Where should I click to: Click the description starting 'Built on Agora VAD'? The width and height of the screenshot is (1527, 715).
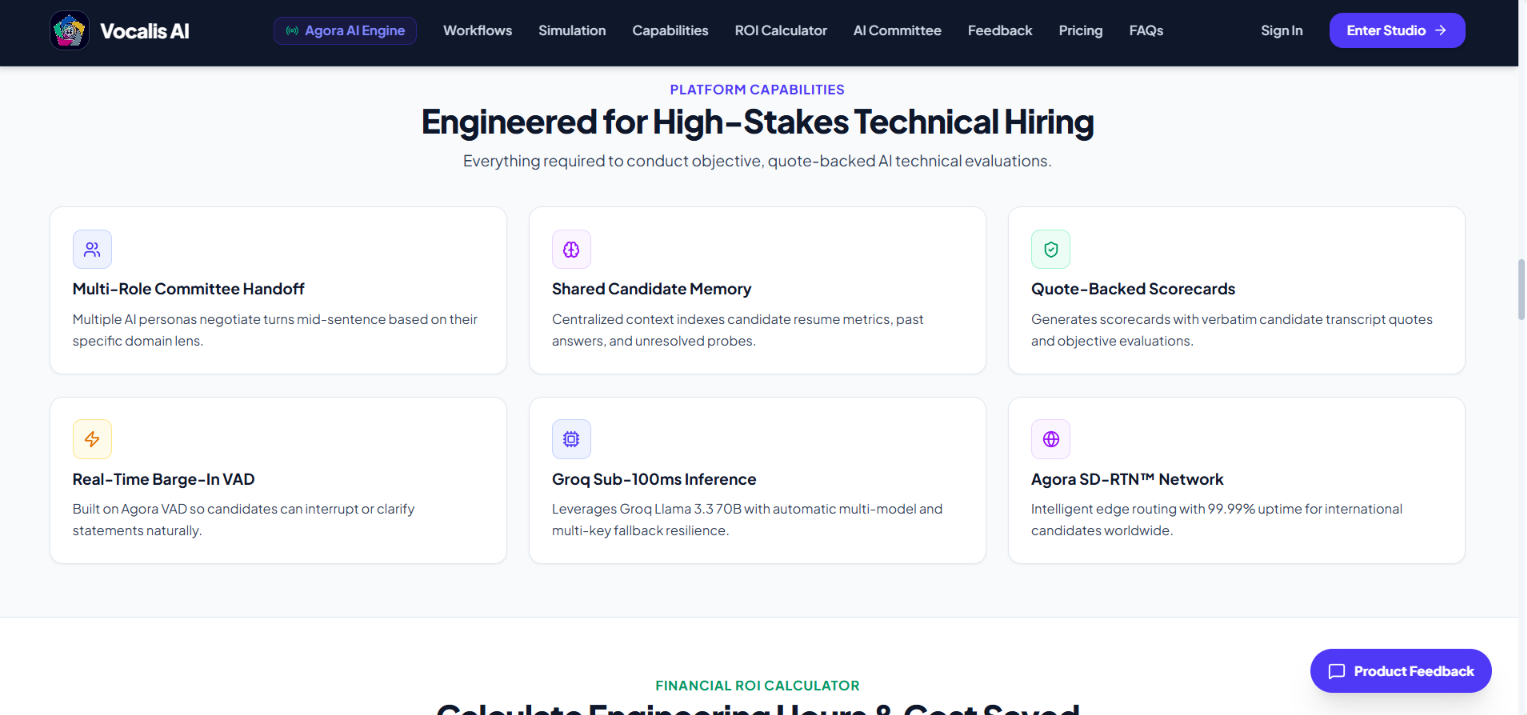point(243,520)
